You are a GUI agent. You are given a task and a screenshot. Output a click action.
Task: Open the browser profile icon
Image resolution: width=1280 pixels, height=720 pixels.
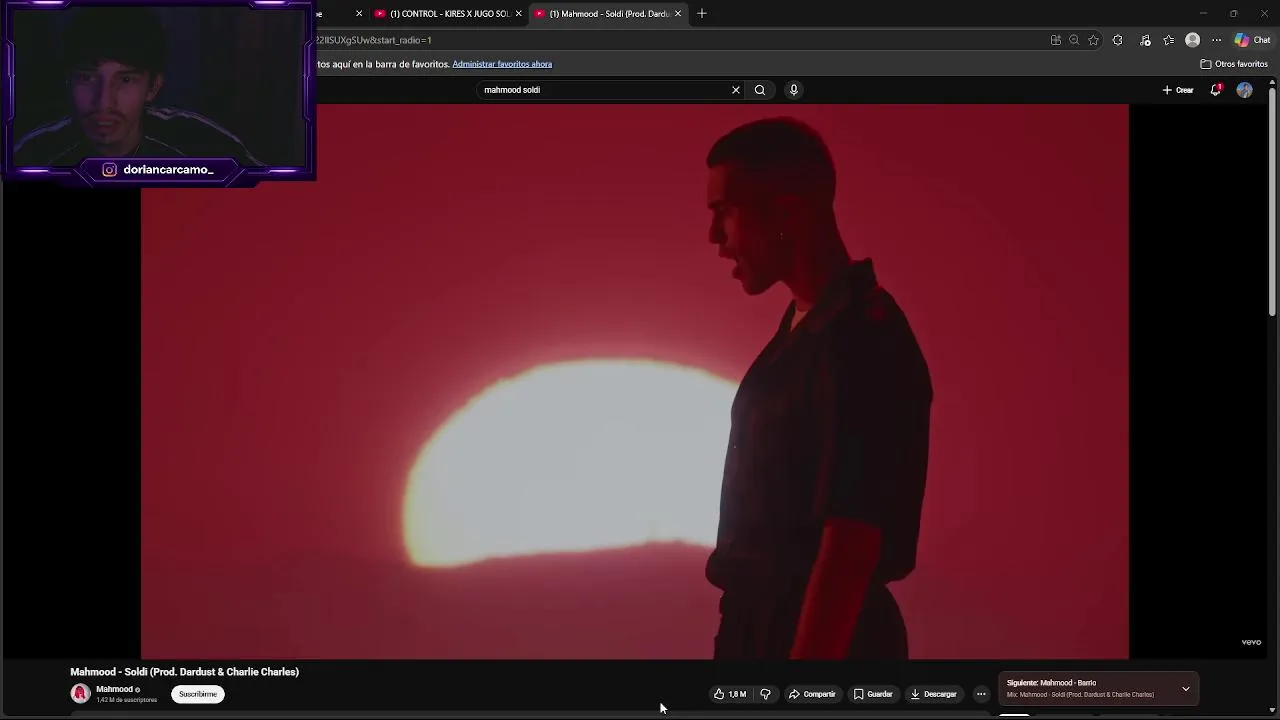coord(1193,40)
